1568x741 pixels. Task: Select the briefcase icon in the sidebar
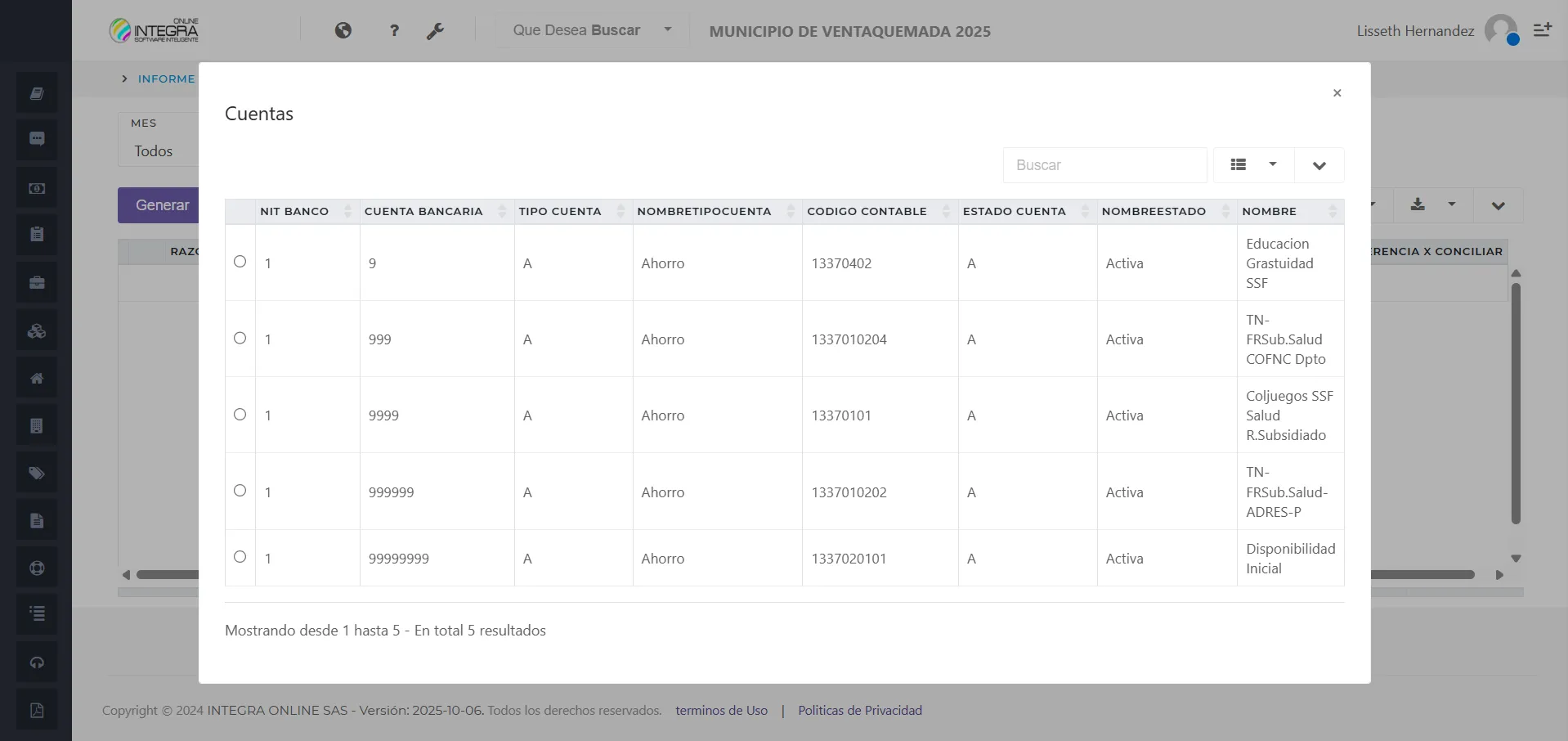tap(36, 282)
